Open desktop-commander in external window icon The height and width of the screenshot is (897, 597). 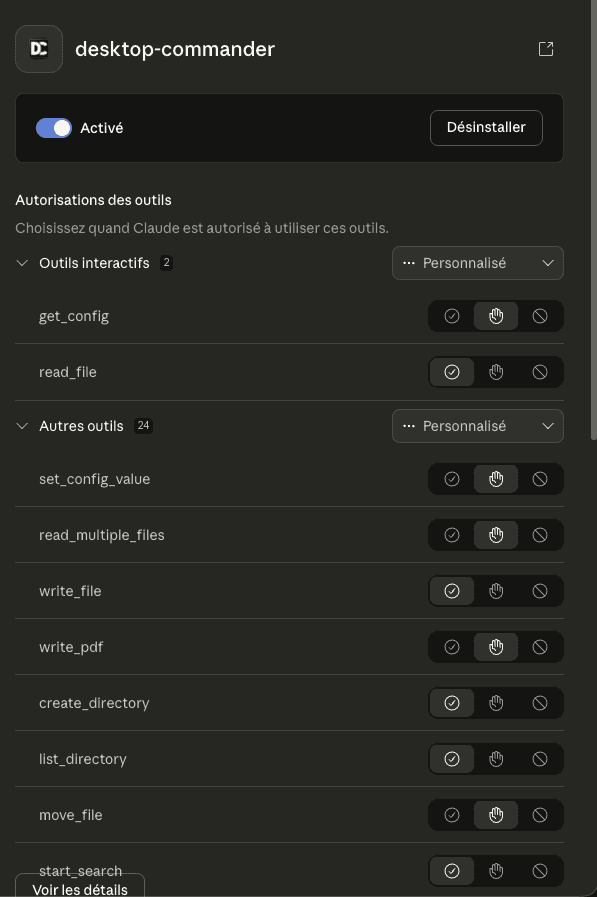[546, 49]
